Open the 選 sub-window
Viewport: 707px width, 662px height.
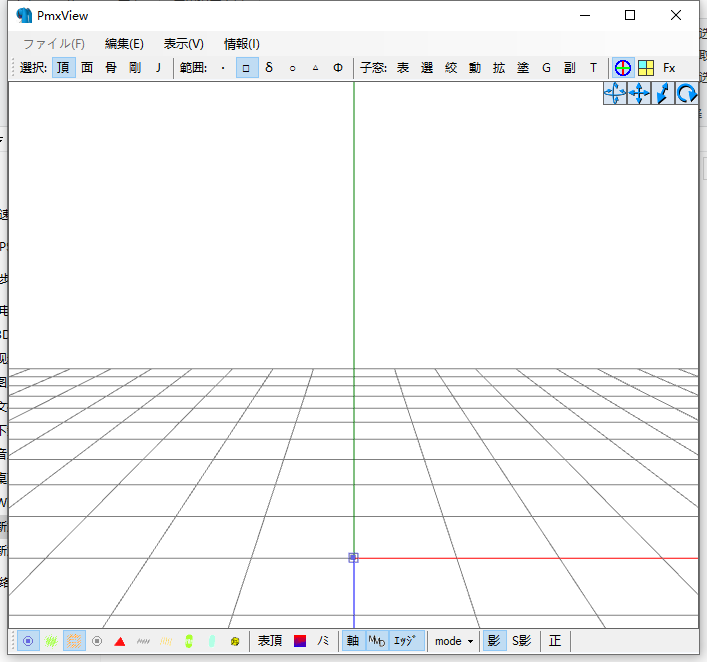[427, 68]
